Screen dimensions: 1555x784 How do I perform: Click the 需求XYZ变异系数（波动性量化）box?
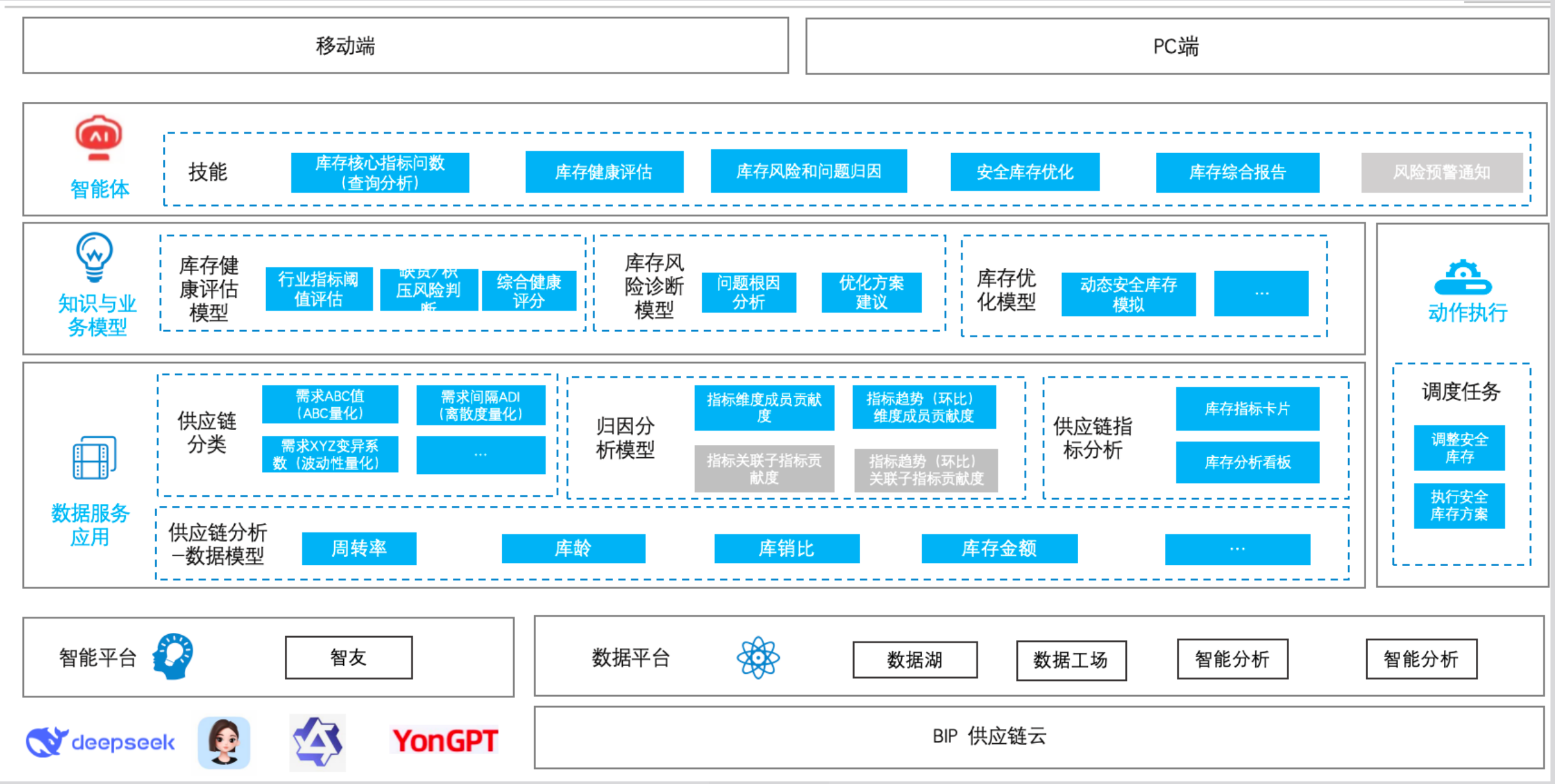(x=330, y=454)
